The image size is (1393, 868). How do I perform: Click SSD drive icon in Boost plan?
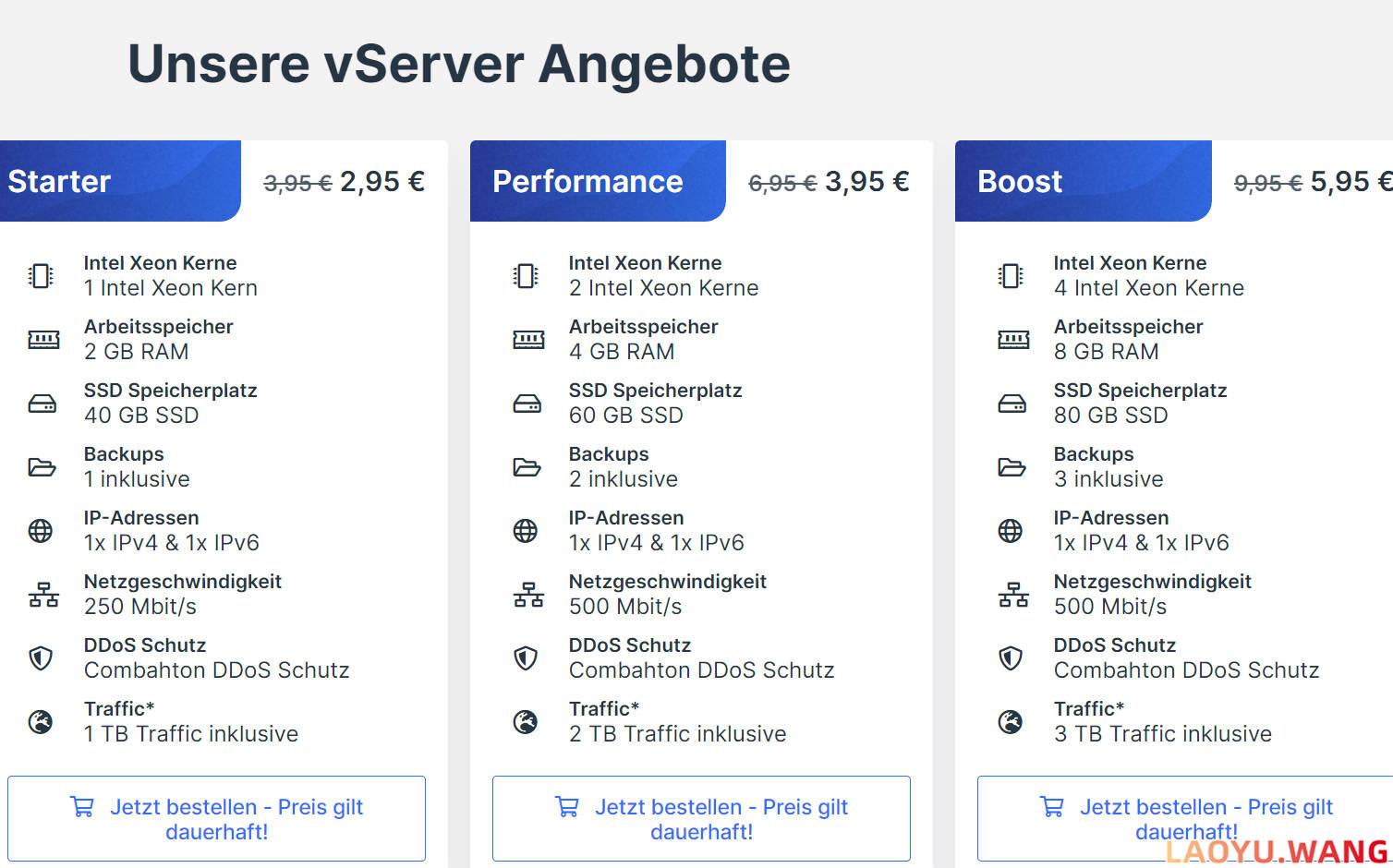tap(1011, 404)
